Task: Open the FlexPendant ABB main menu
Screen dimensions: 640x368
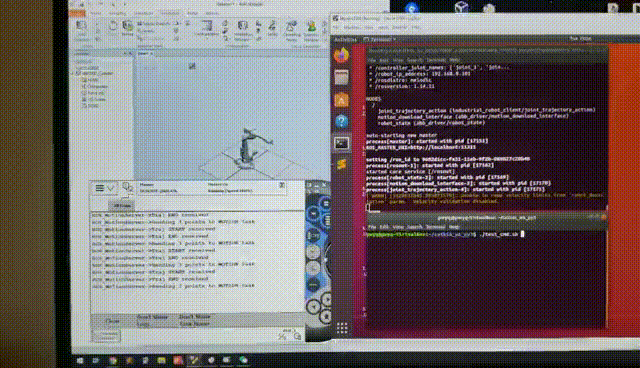Action: click(104, 188)
